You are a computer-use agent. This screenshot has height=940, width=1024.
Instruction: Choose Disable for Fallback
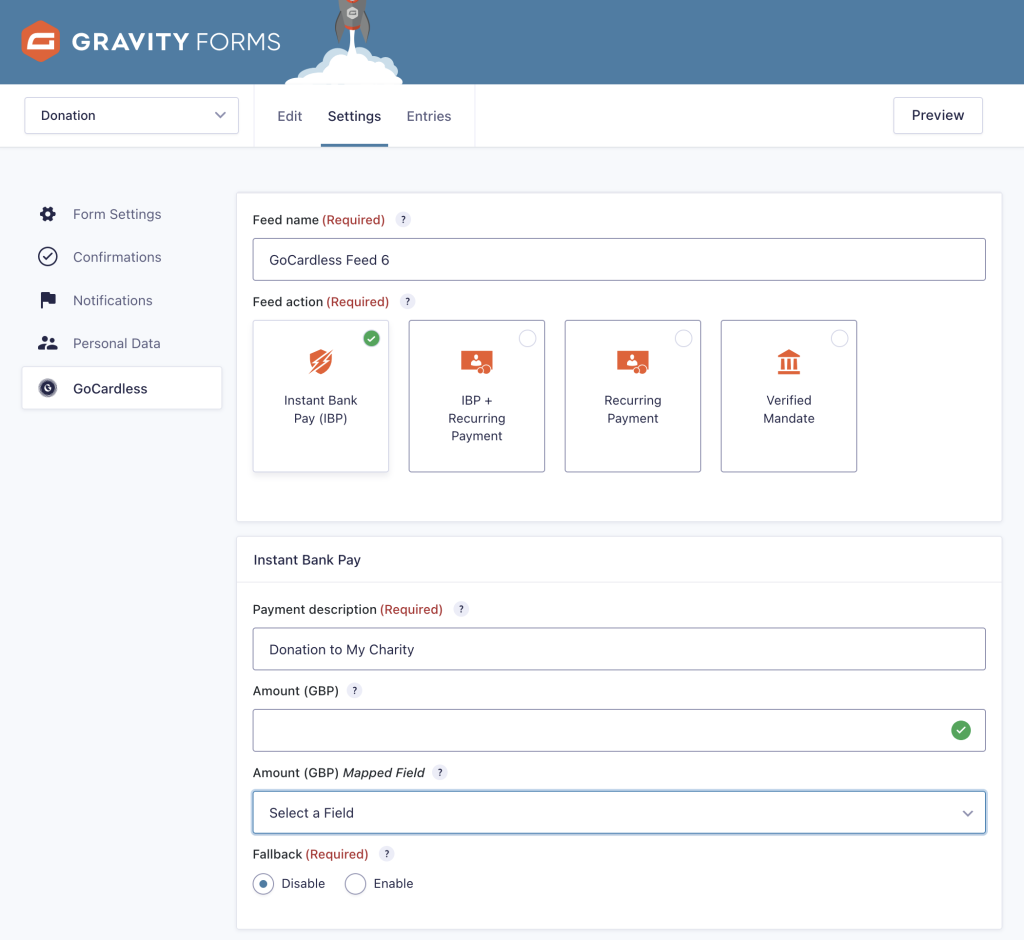point(263,884)
